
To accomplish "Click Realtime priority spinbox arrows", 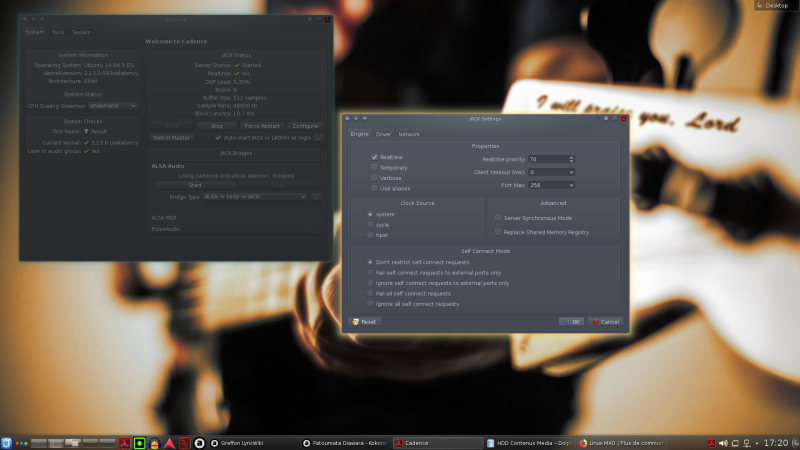I will tap(571, 159).
